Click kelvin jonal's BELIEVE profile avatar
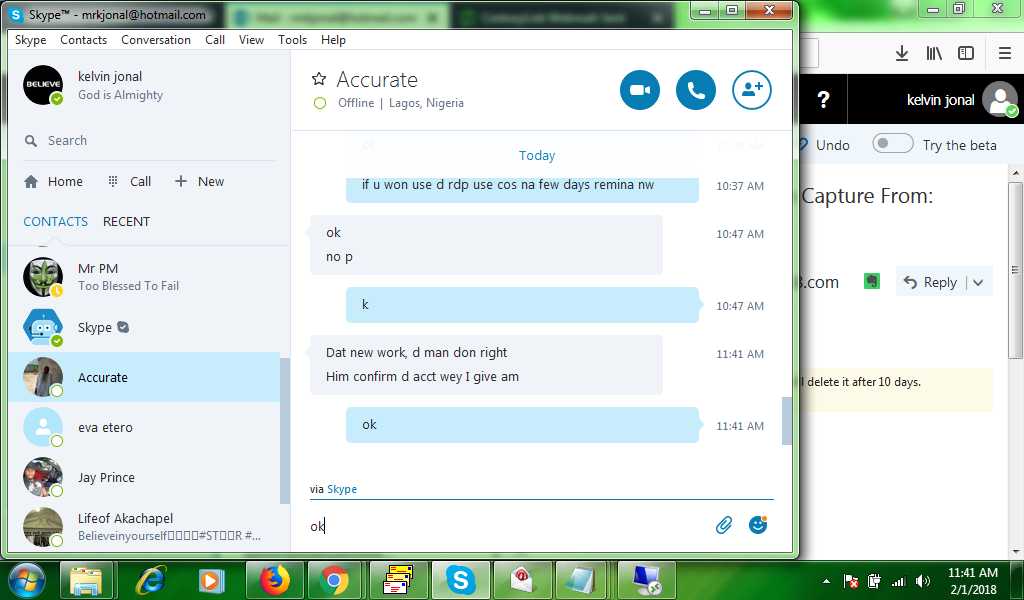 tap(43, 85)
